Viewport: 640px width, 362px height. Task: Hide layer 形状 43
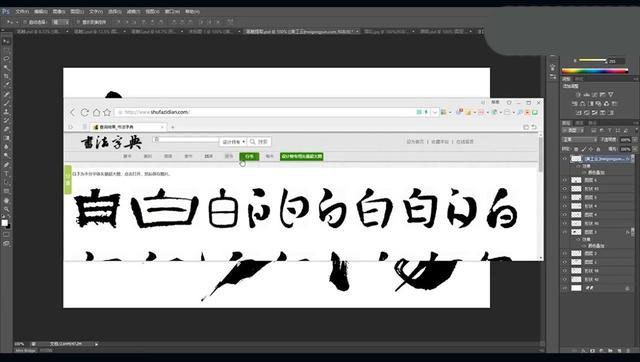click(x=565, y=189)
